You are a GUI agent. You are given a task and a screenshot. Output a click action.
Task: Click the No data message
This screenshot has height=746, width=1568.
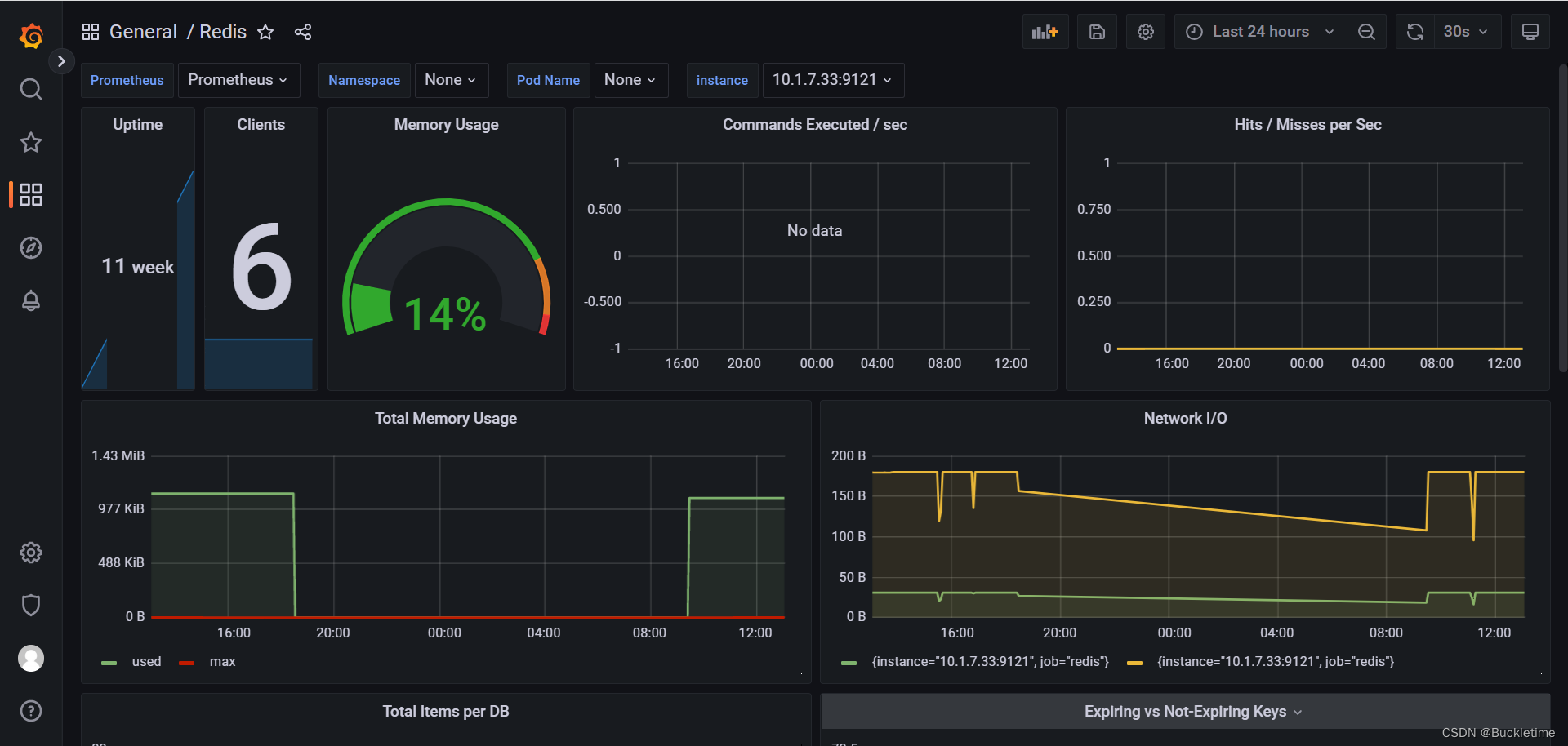click(814, 231)
